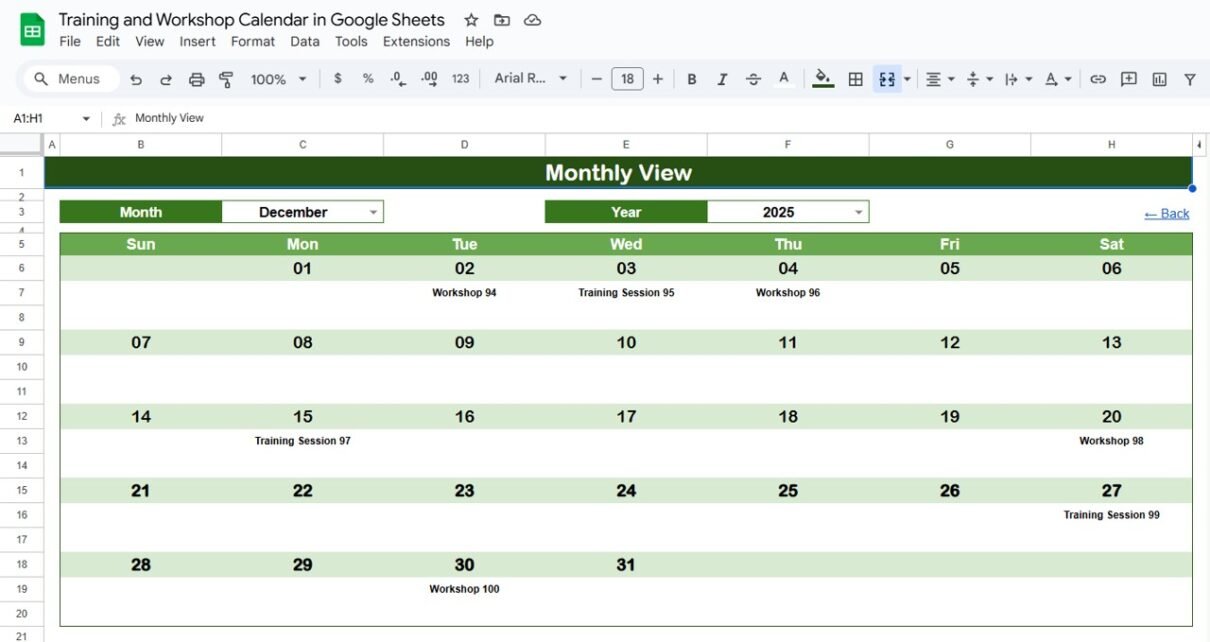The height and width of the screenshot is (642, 1210).
Task: Click the cell name box A1:H1
Action: click(50, 118)
